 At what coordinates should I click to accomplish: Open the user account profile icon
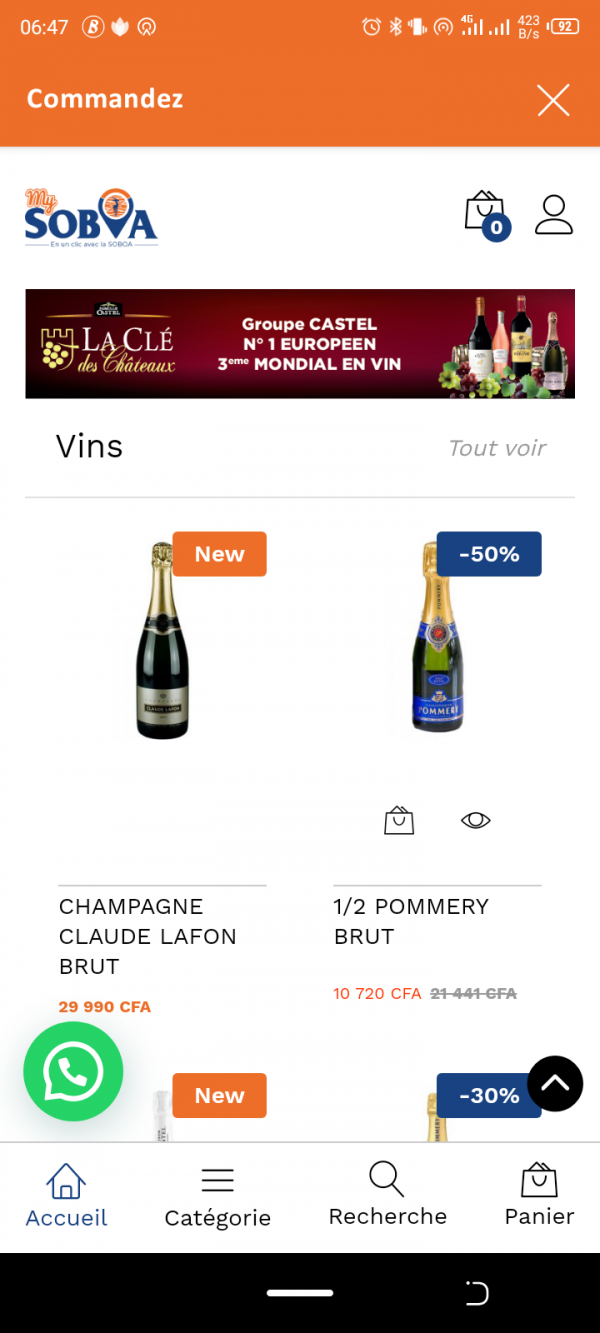(x=553, y=214)
